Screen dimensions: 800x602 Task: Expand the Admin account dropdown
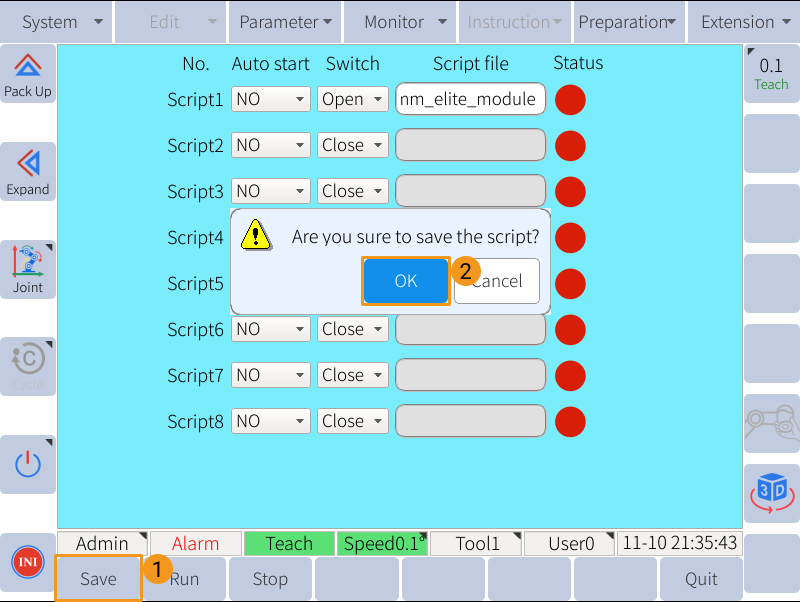pos(102,543)
